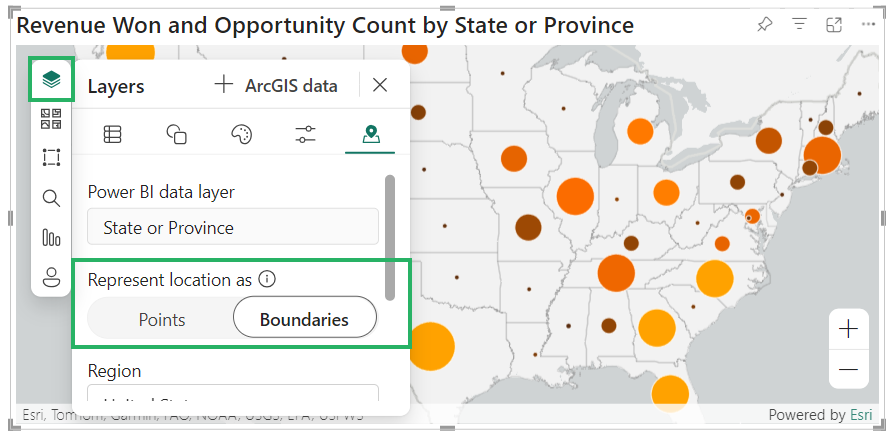This screenshot has height=442, width=892.
Task: Open the Basemap gallery icon
Action: pos(51,119)
